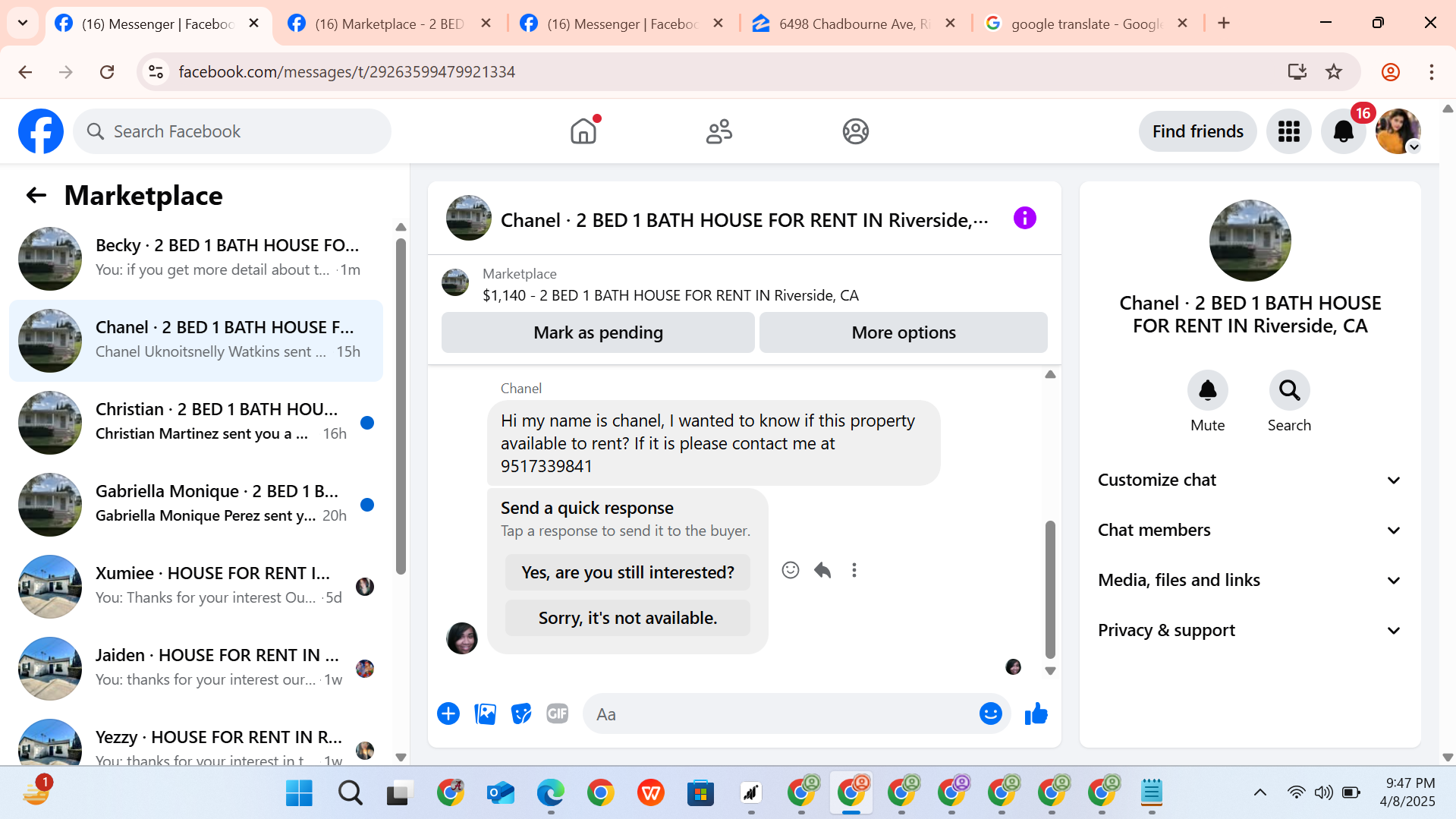Click the Find friends button
Screen dimensions: 1456x819
[1197, 131]
